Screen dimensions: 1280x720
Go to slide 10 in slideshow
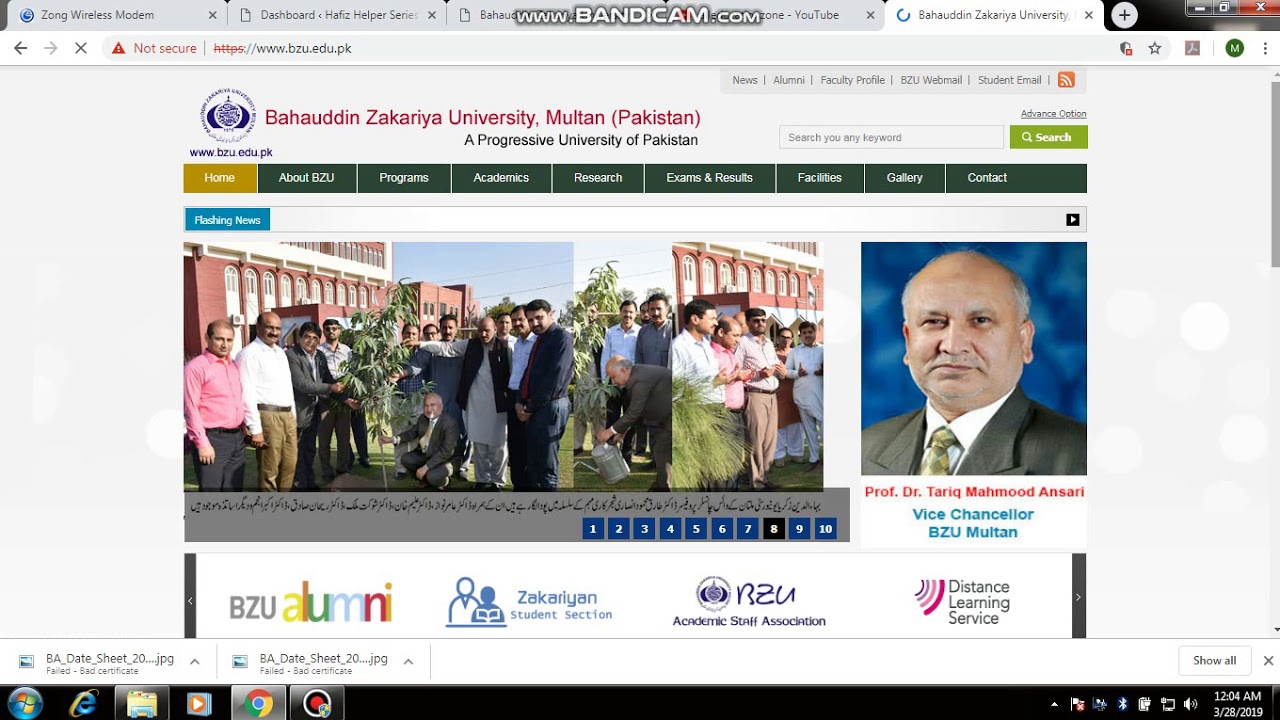pyautogui.click(x=825, y=529)
